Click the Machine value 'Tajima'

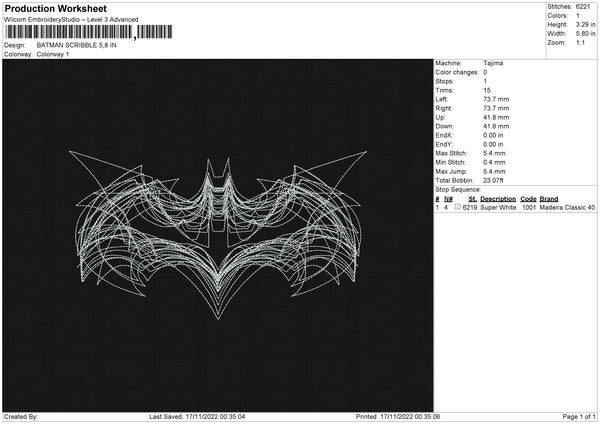[493, 63]
